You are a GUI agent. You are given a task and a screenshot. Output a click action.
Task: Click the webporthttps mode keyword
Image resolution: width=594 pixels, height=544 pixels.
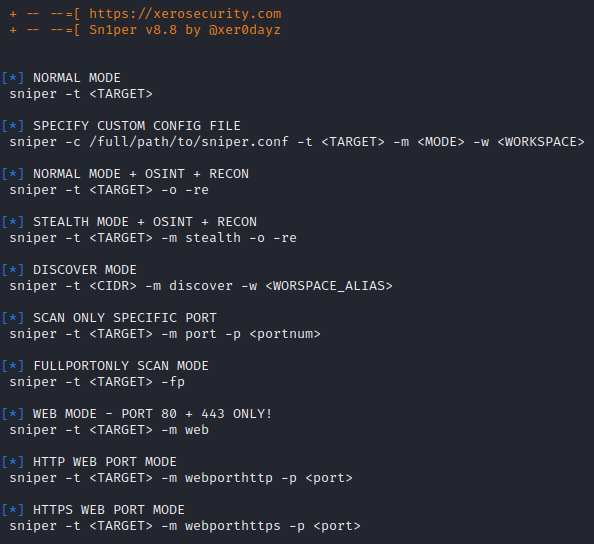point(233,526)
